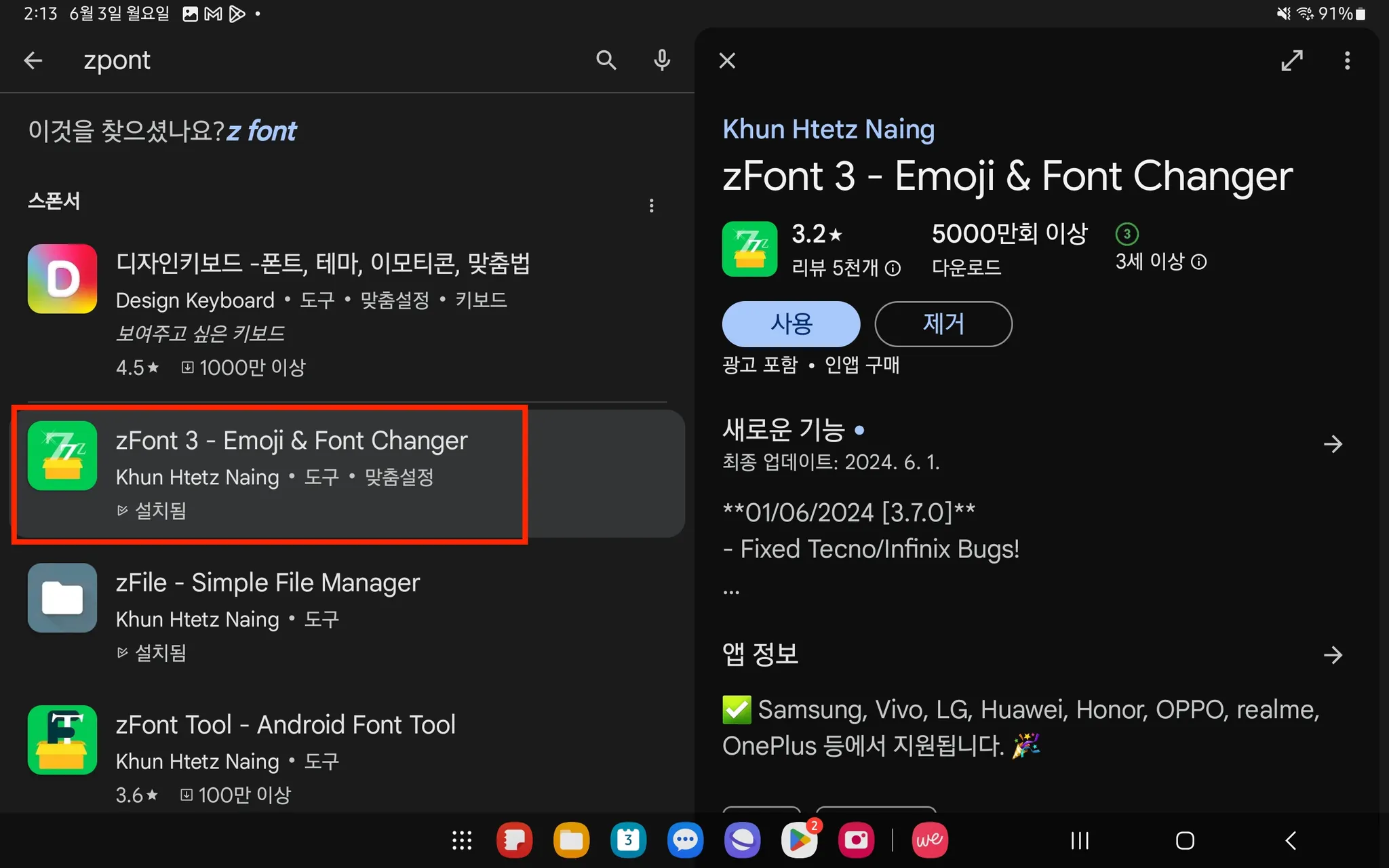Tap the age rating info icon
The image size is (1389, 868).
pyautogui.click(x=1199, y=262)
